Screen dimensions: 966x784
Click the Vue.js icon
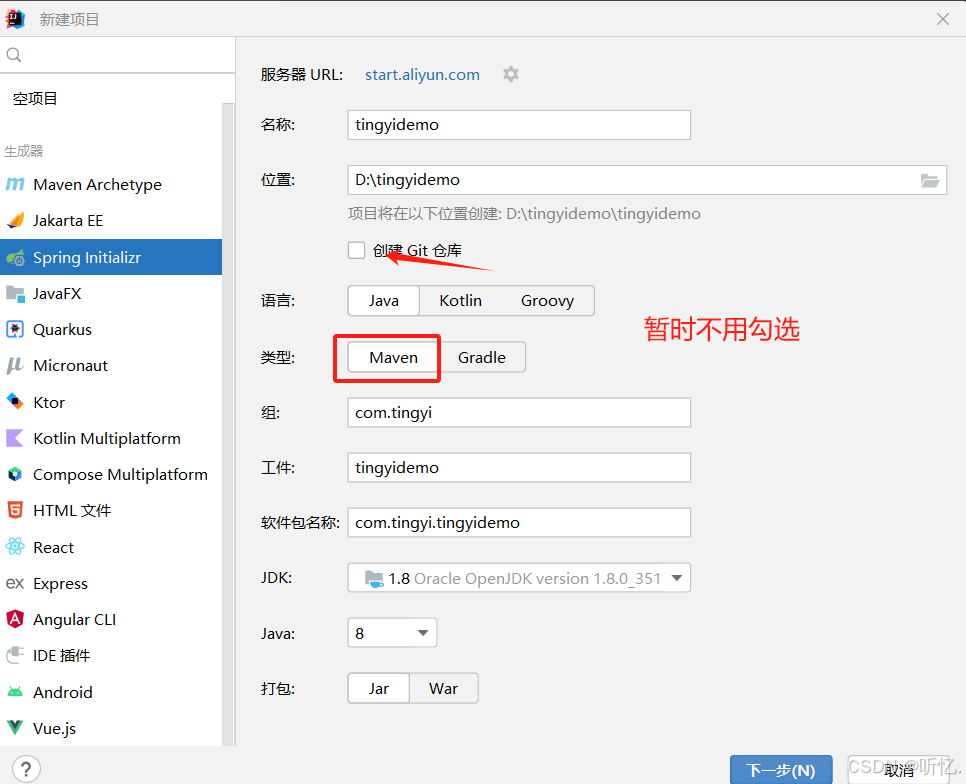(15, 728)
